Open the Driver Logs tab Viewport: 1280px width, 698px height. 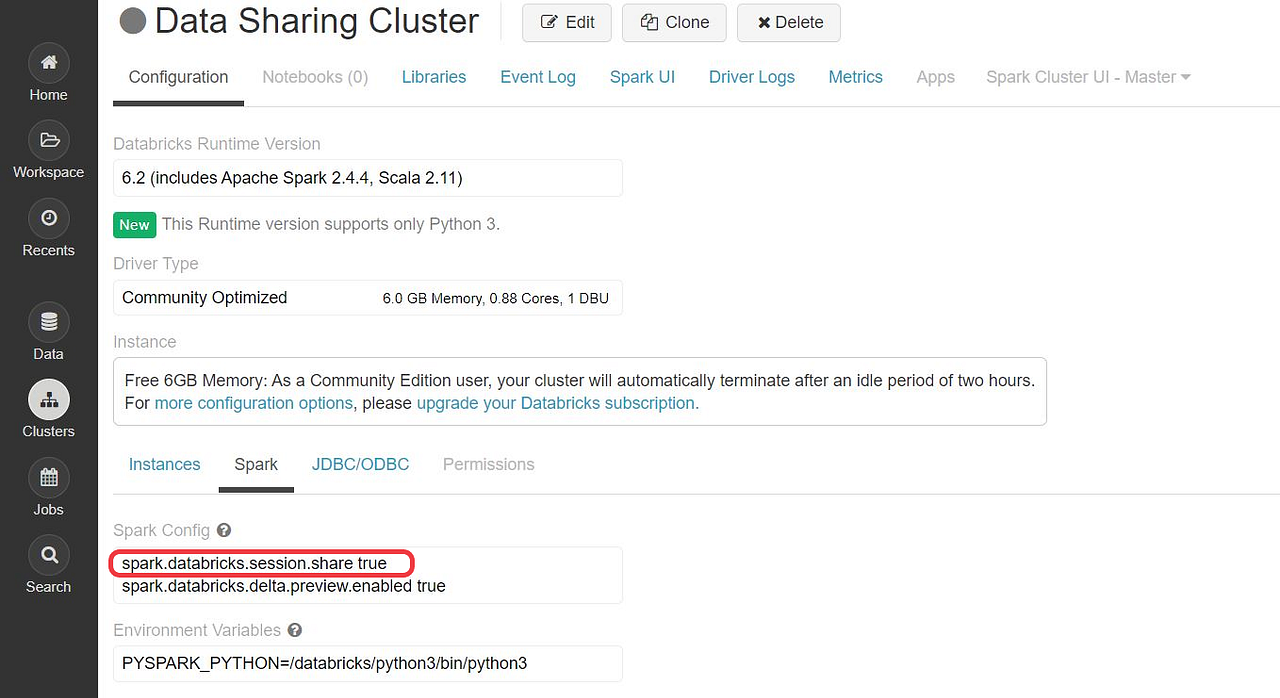(752, 77)
